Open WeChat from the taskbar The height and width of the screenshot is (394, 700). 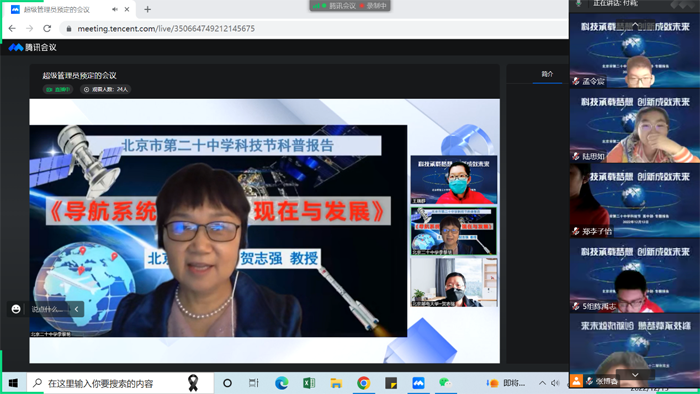tap(445, 383)
